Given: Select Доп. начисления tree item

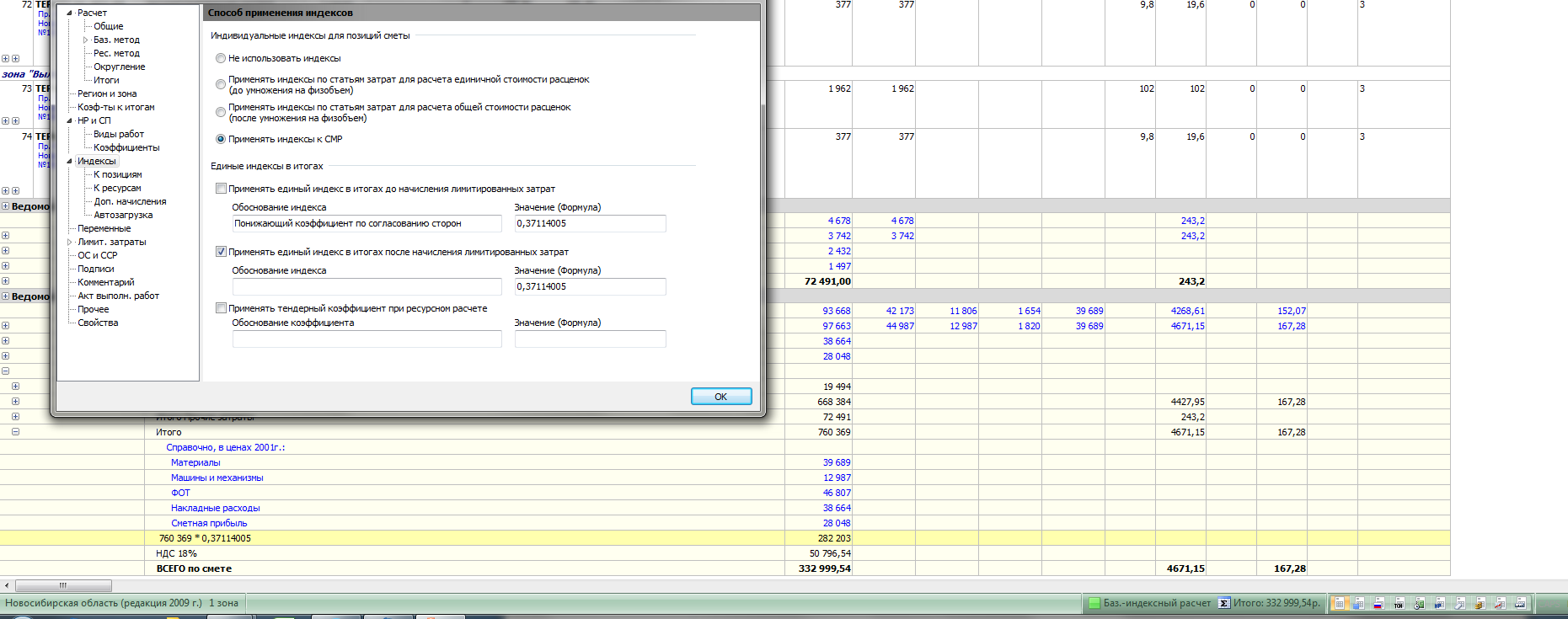Looking at the screenshot, I should 130,202.
